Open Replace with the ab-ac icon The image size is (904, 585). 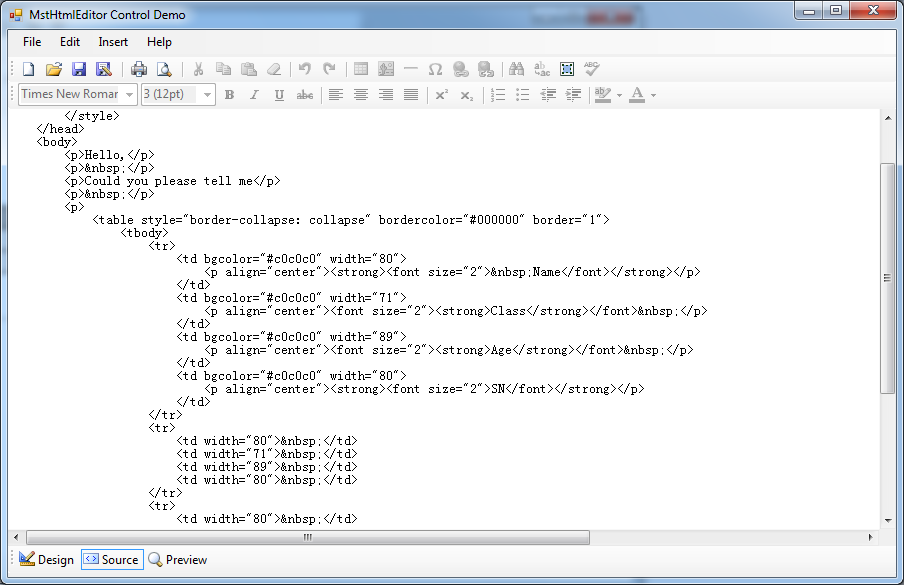pyautogui.click(x=542, y=69)
